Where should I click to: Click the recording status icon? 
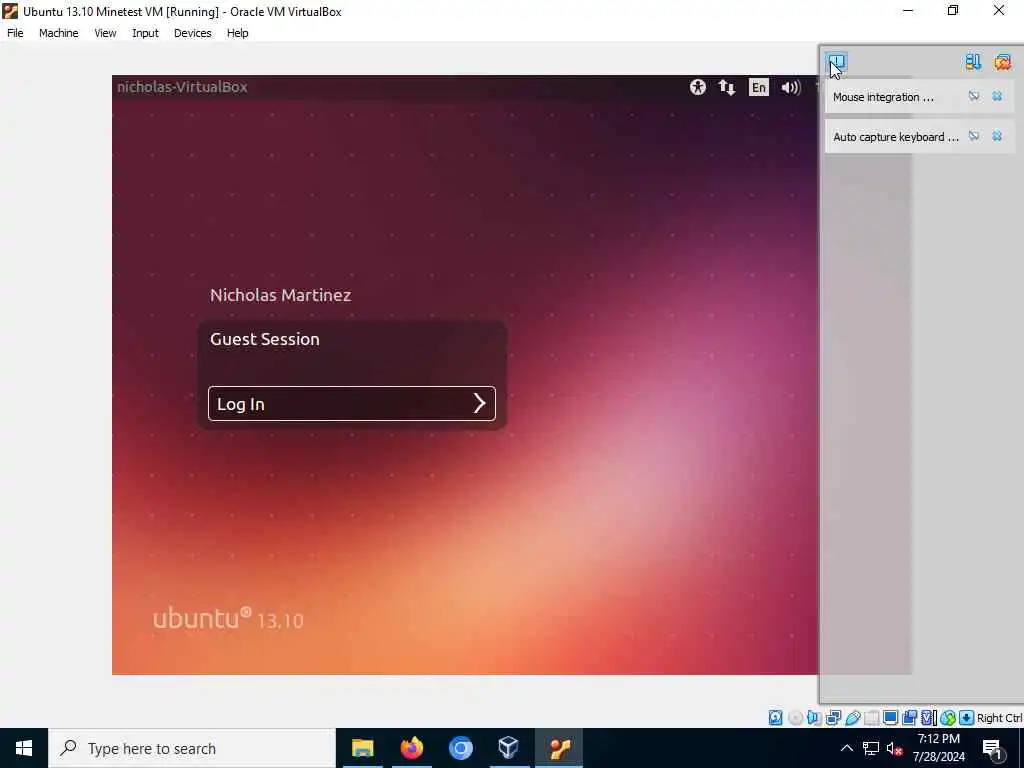click(x=909, y=718)
